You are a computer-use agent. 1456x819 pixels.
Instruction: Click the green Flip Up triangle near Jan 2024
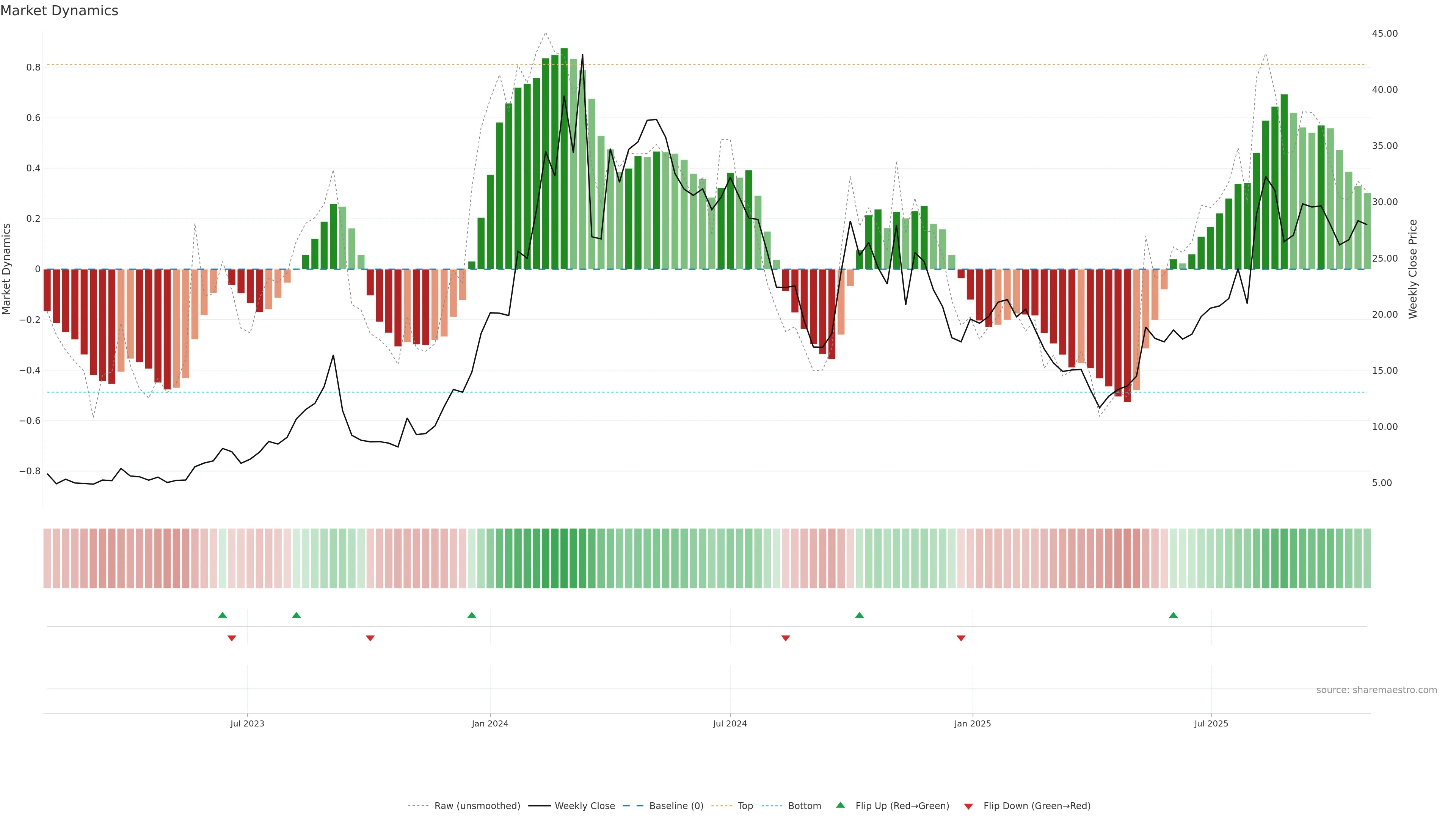pos(471,615)
